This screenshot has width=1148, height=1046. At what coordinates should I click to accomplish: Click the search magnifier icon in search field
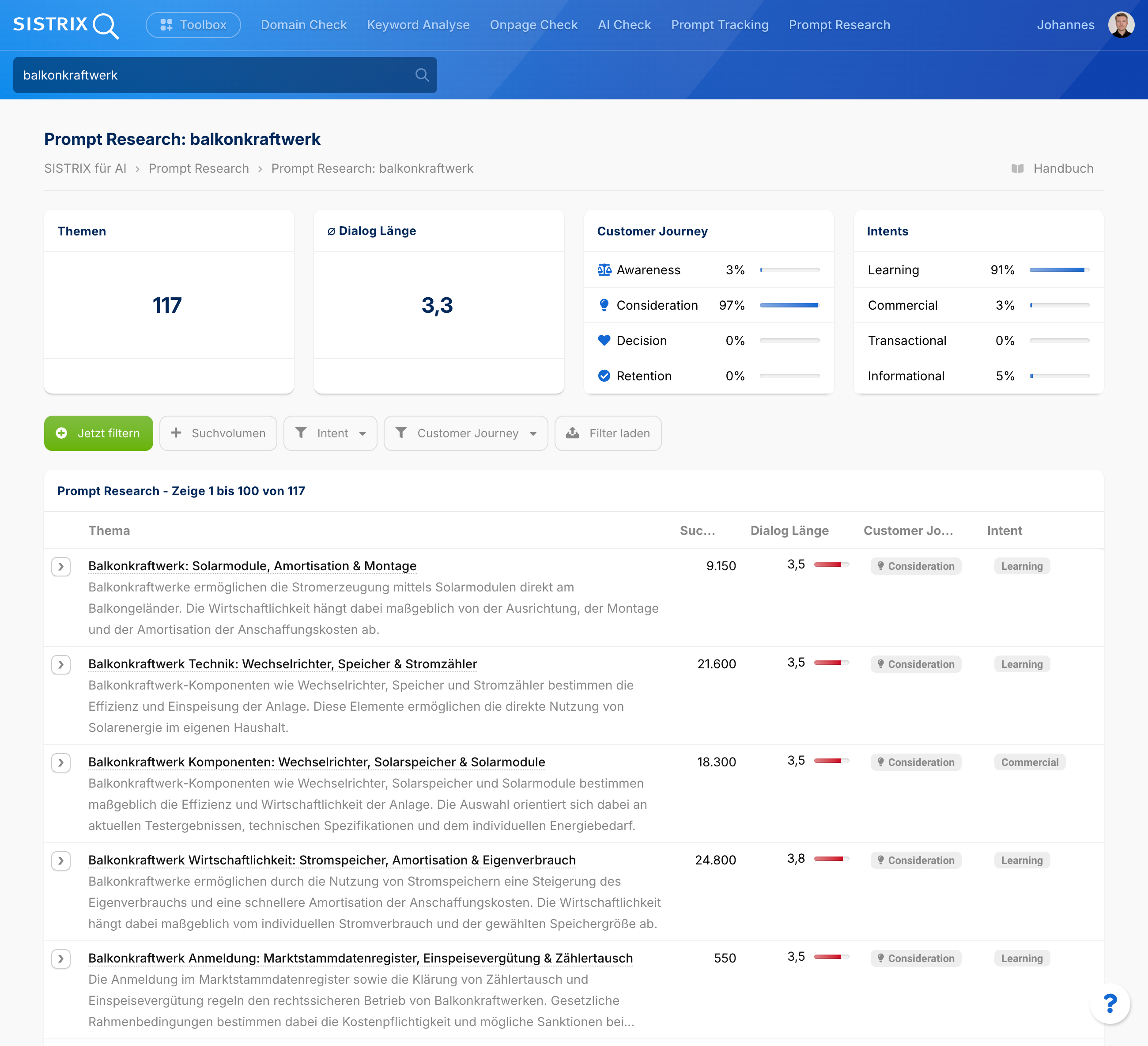click(x=421, y=75)
